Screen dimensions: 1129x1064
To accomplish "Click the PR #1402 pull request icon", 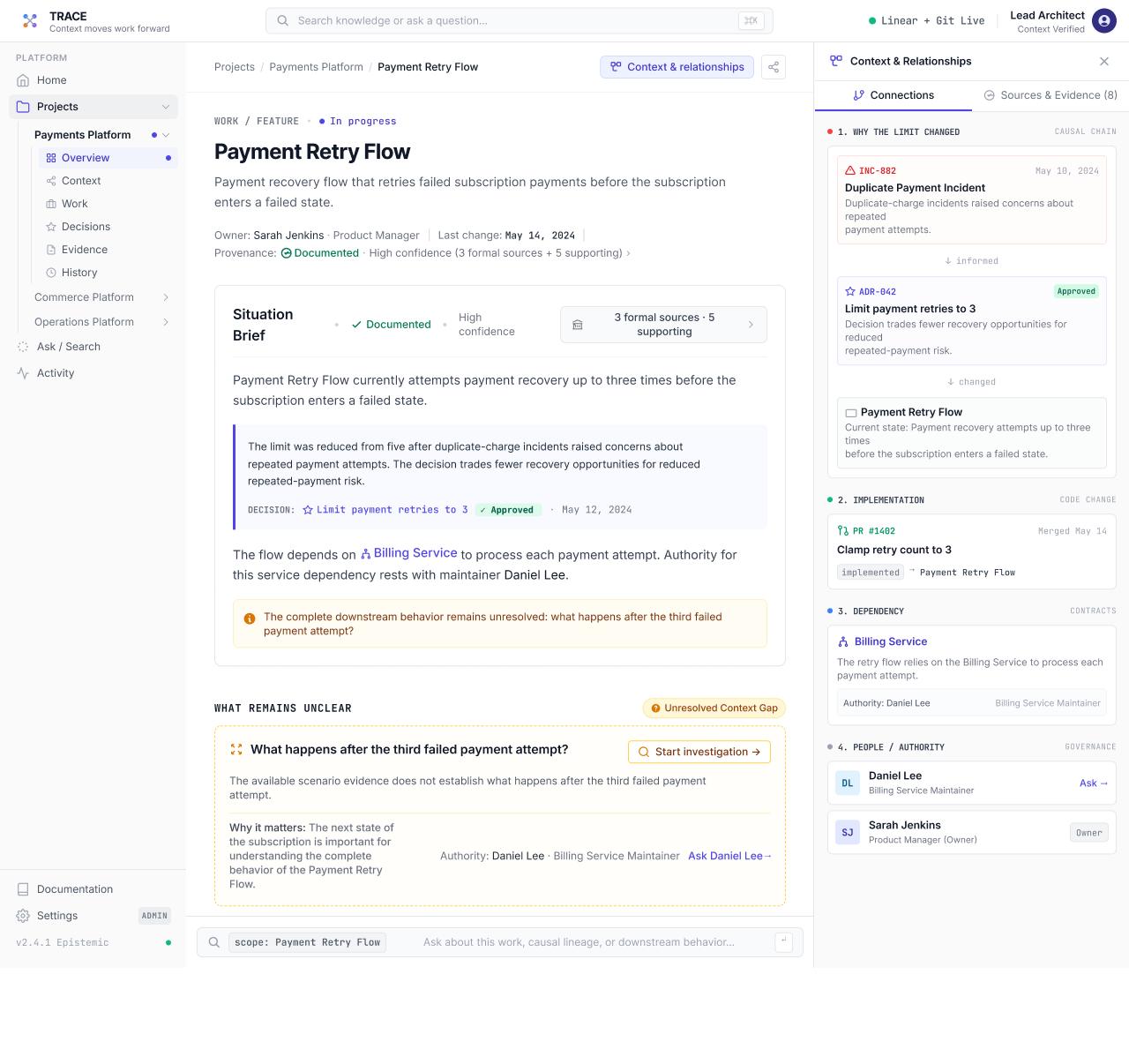I will tap(842, 531).
